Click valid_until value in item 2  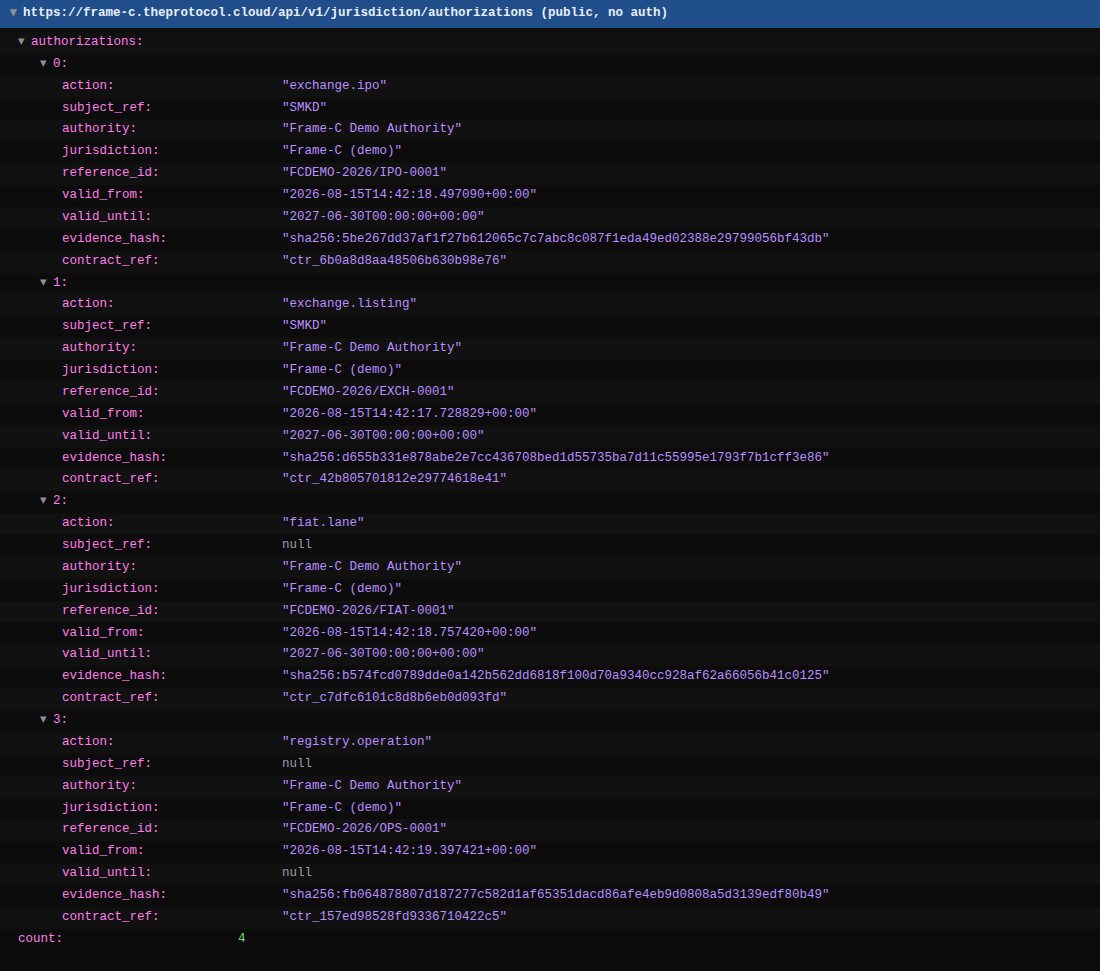(383, 652)
